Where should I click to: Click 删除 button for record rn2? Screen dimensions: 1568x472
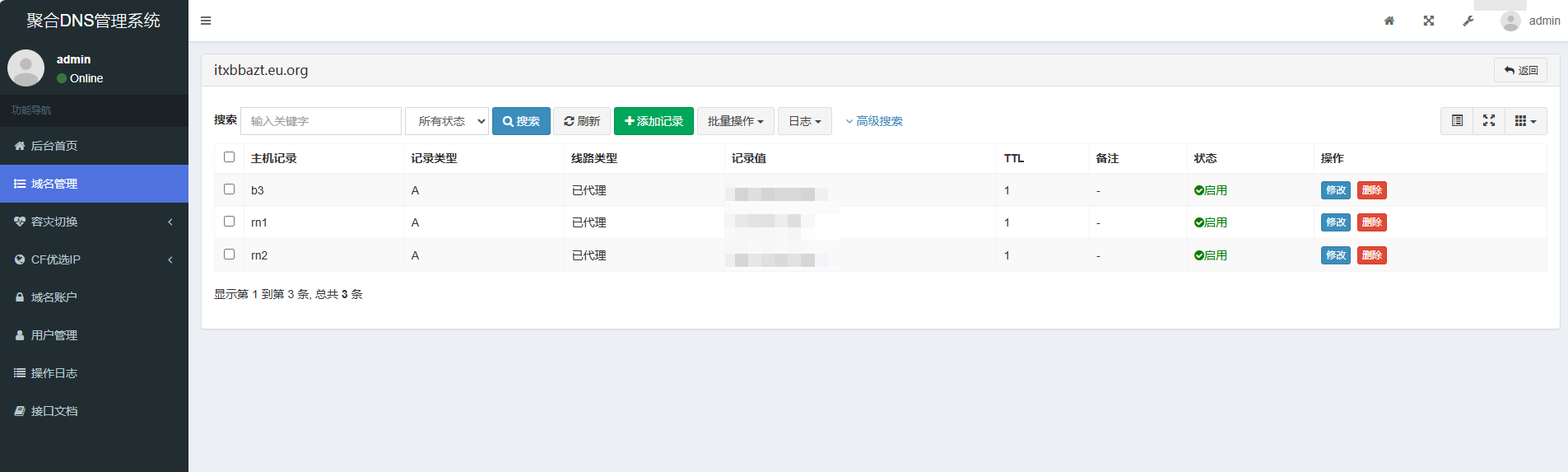coord(1371,255)
